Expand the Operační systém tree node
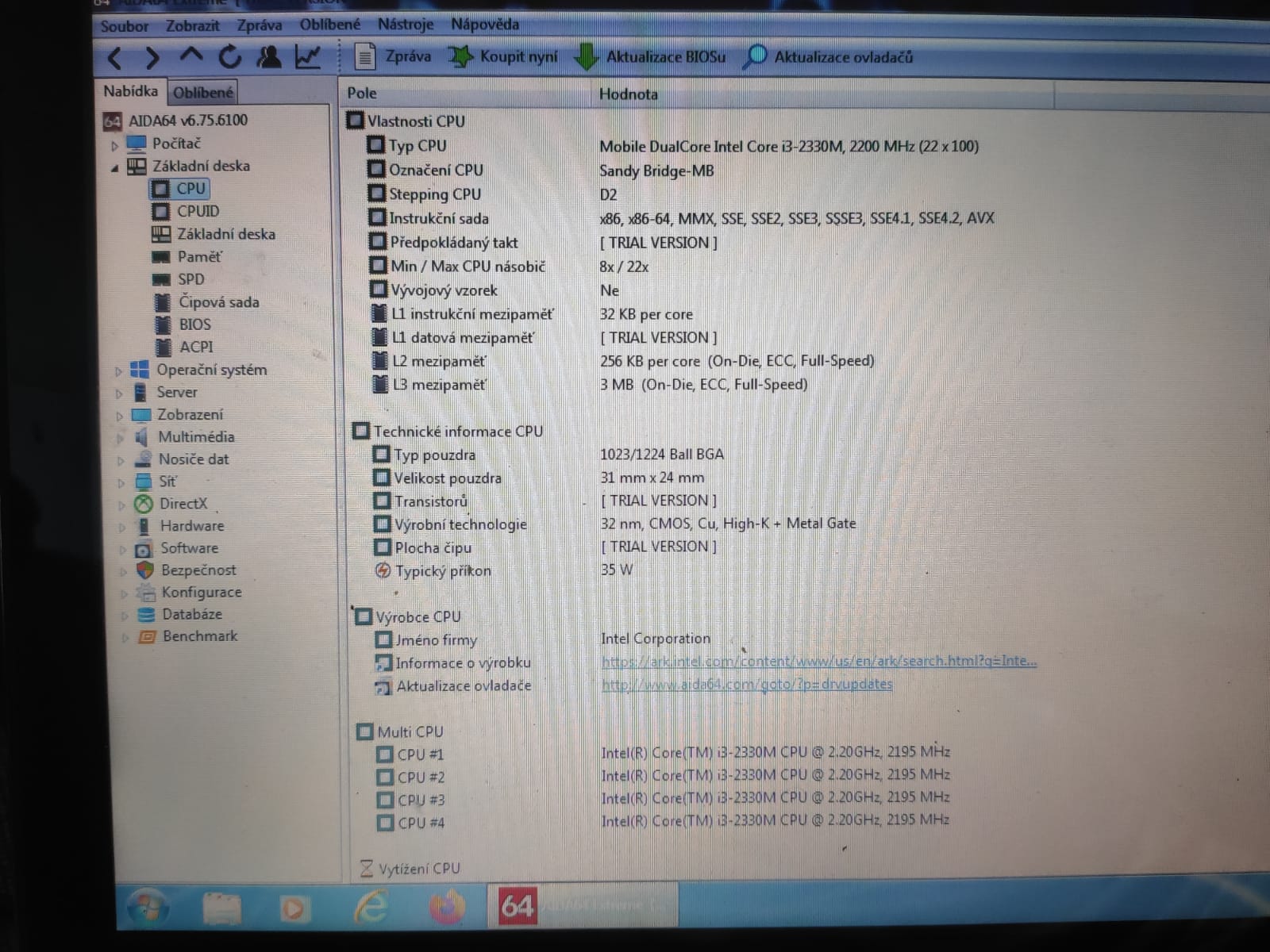The width and height of the screenshot is (1270, 952). coord(118,370)
